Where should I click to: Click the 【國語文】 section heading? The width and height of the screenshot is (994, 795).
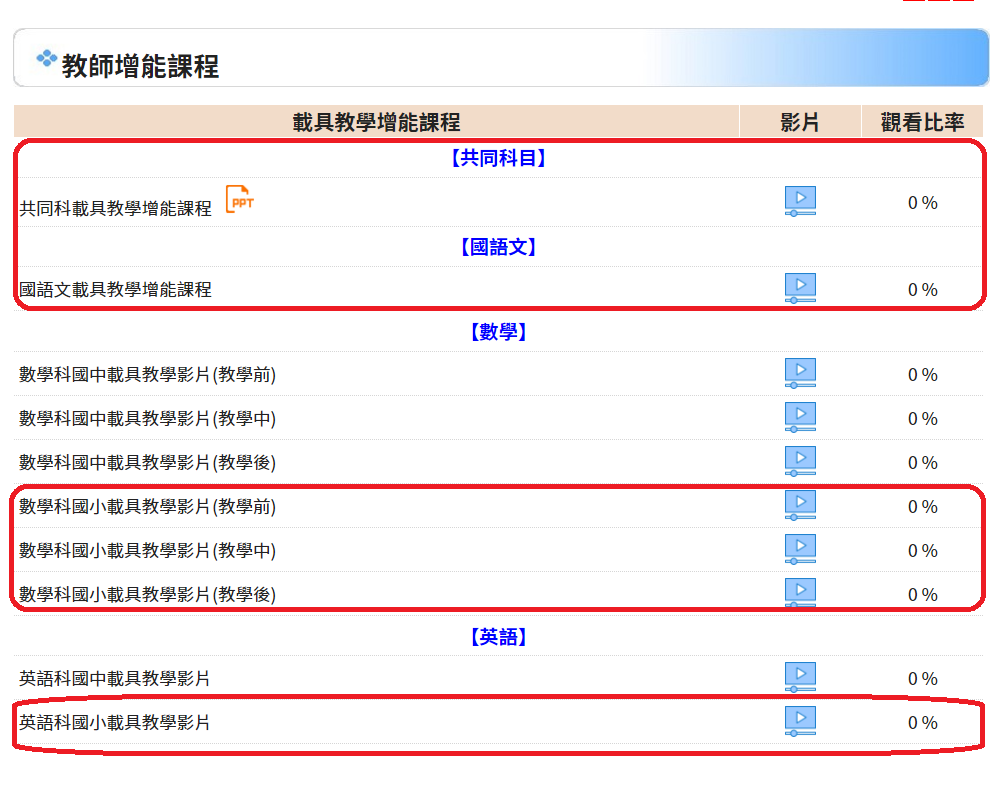(498, 247)
